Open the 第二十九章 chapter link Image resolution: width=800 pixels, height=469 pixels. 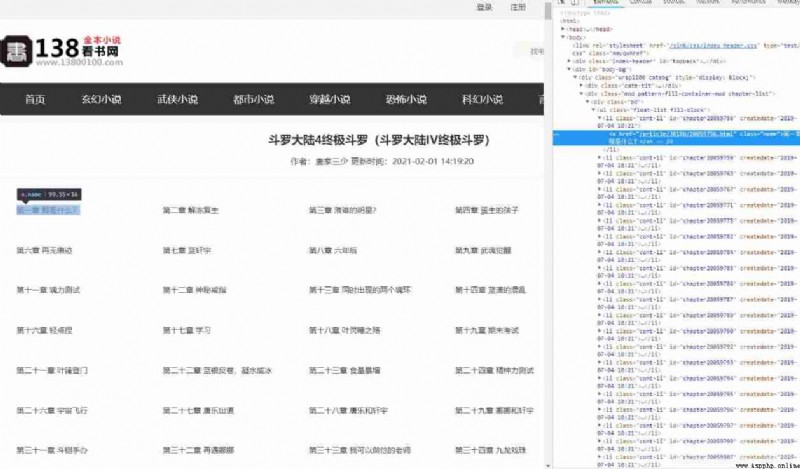[x=494, y=410]
